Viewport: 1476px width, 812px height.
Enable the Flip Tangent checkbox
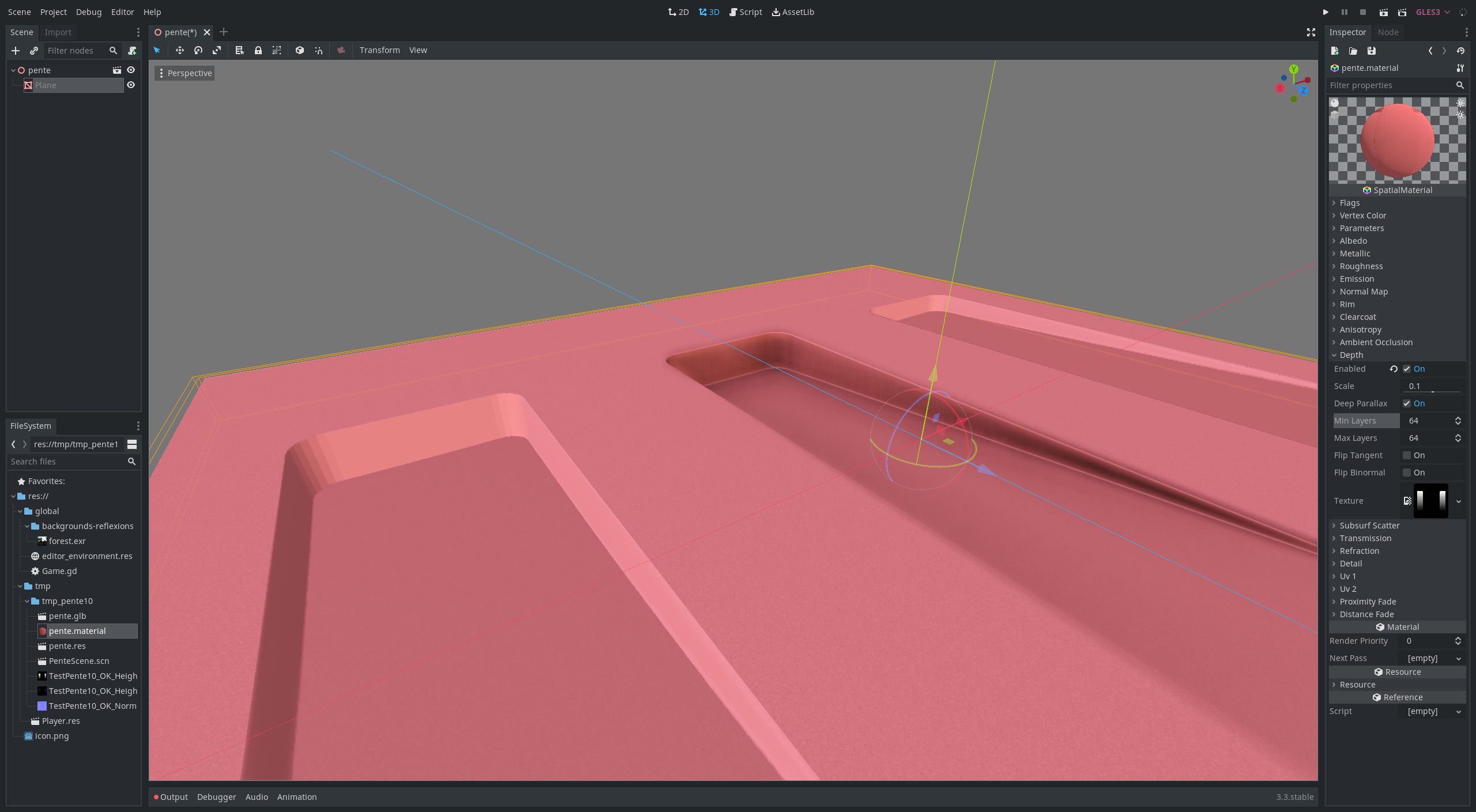coord(1407,455)
